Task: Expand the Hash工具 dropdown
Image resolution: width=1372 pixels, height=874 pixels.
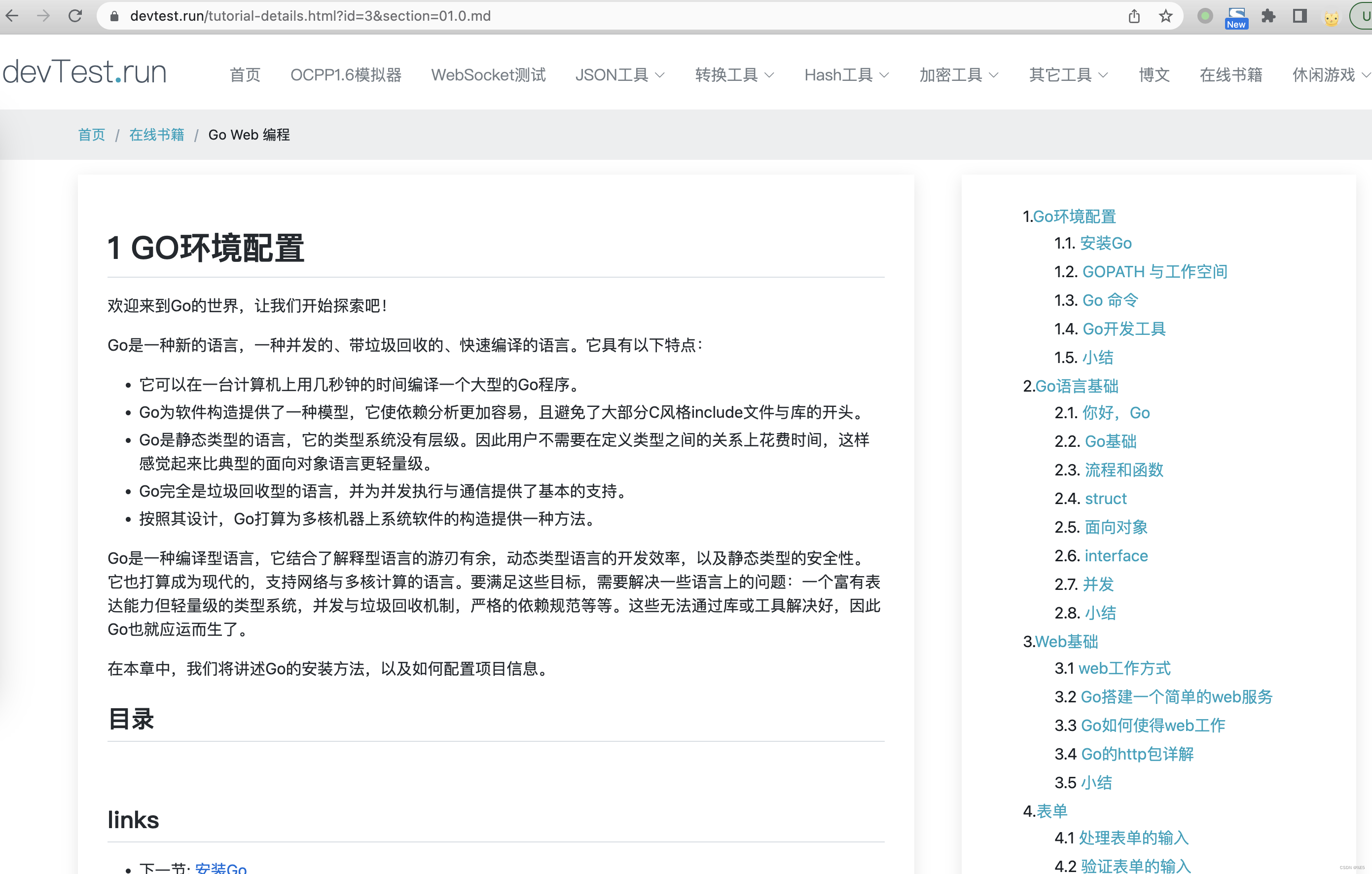Action: (845, 74)
